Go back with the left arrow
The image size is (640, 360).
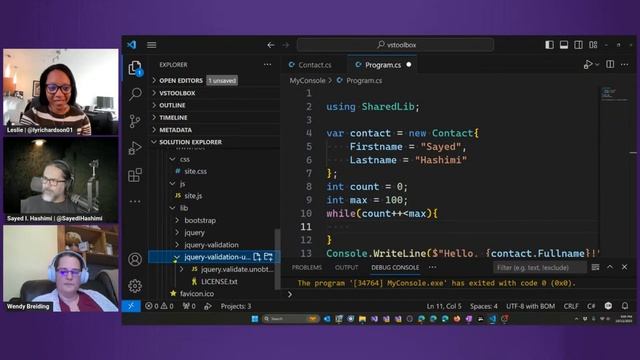271,45
